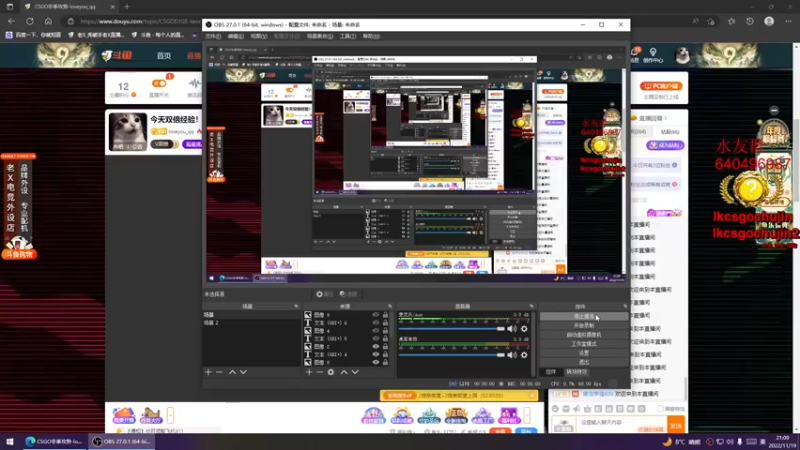
Task: Open desktop audio settings gear
Action: tap(524, 355)
